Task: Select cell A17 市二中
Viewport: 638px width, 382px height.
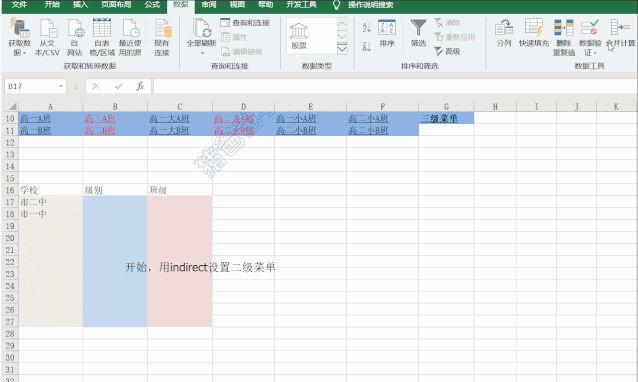Action: (x=50, y=202)
